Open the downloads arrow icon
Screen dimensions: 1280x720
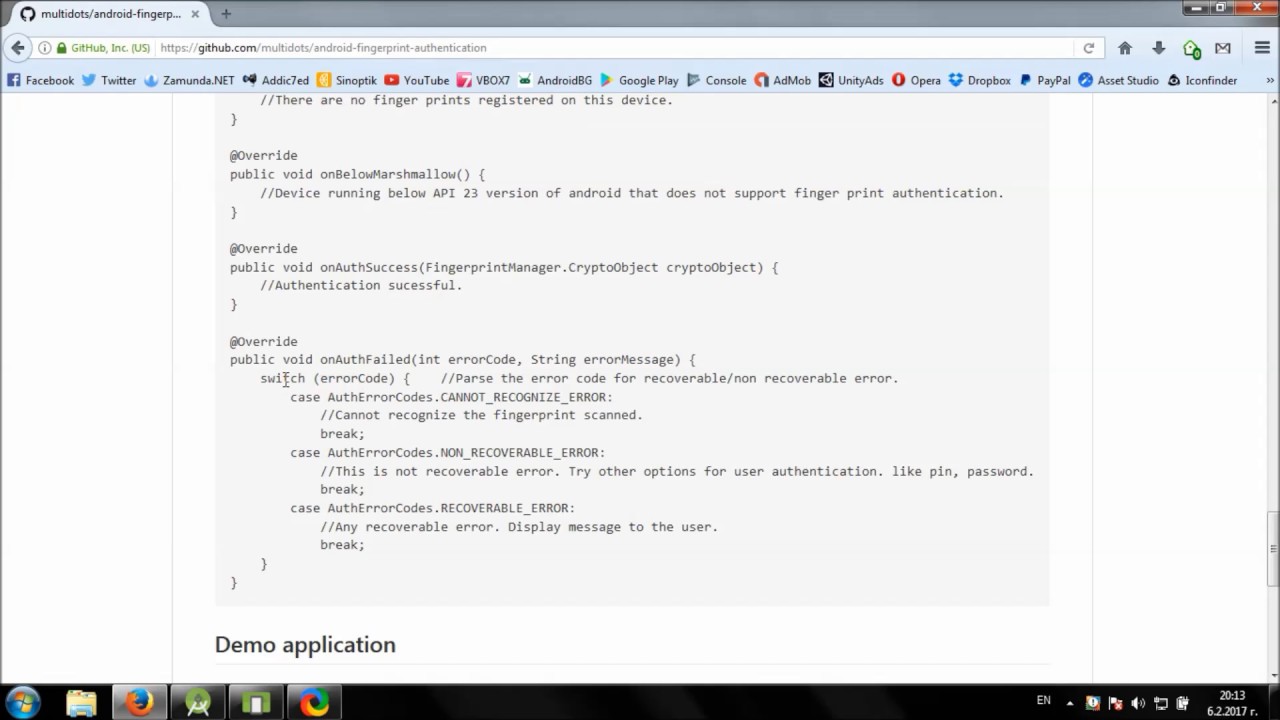1158,48
